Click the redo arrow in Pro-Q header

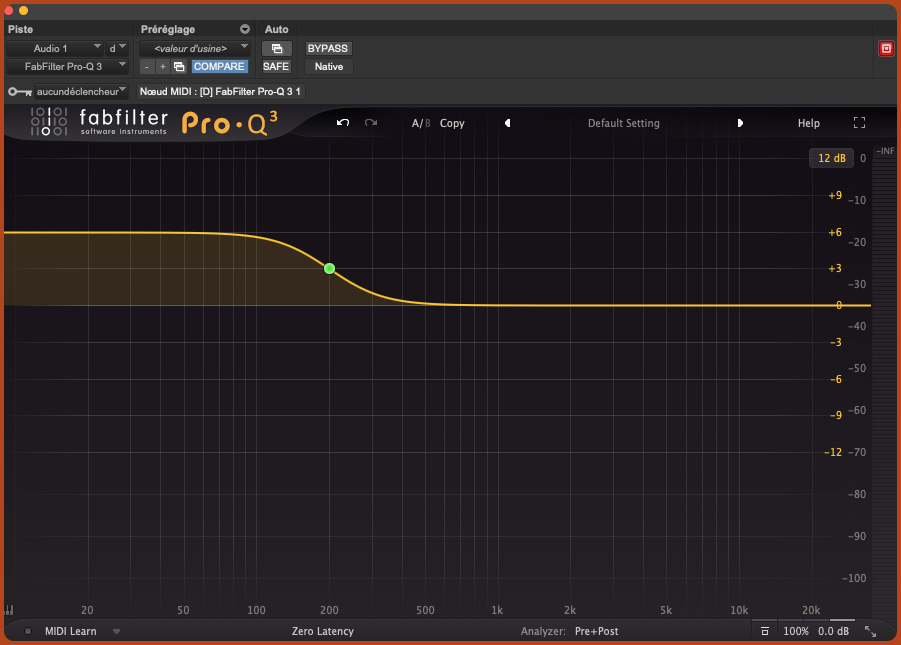click(x=371, y=123)
